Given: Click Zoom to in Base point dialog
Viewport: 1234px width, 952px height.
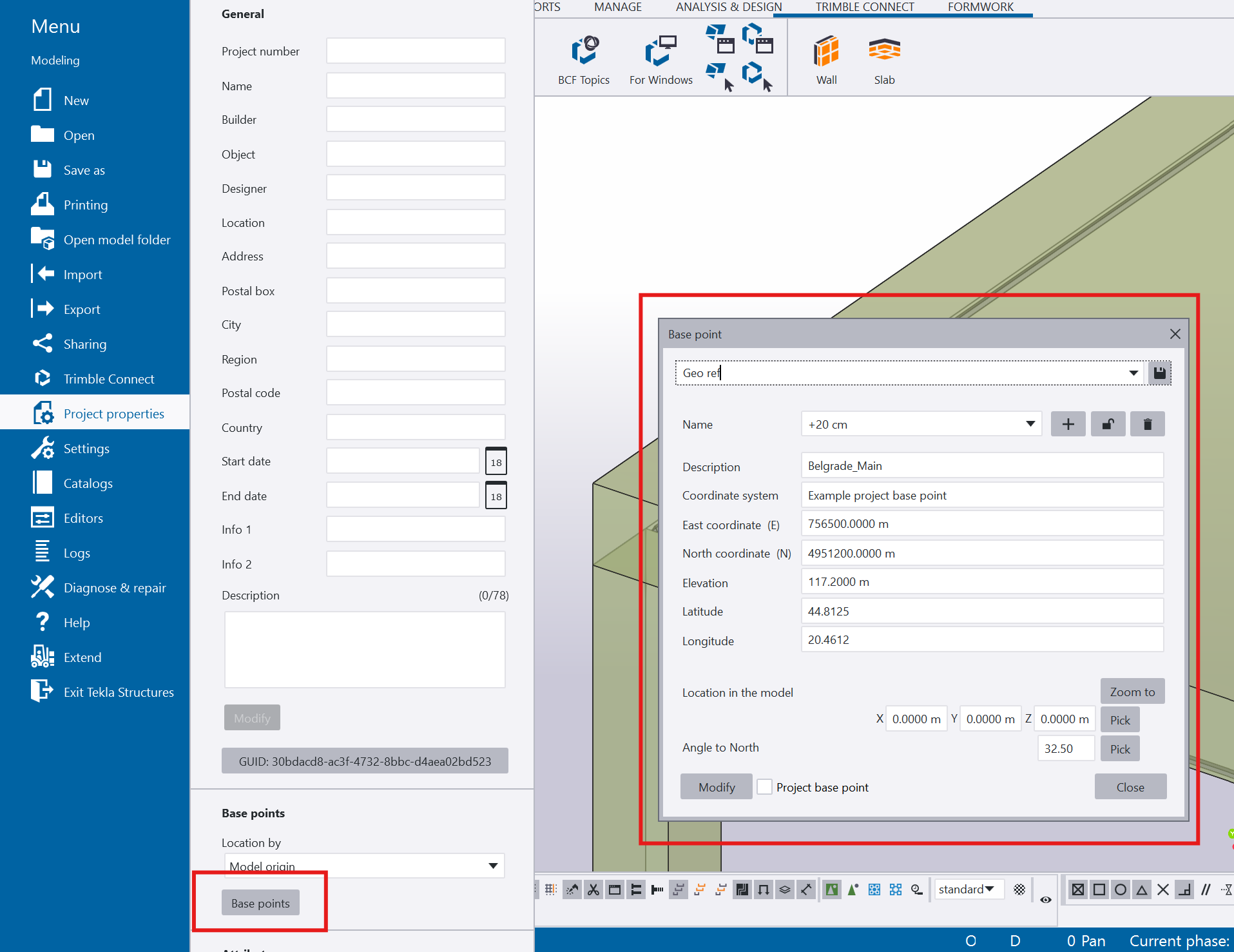Looking at the screenshot, I should click(x=1132, y=692).
